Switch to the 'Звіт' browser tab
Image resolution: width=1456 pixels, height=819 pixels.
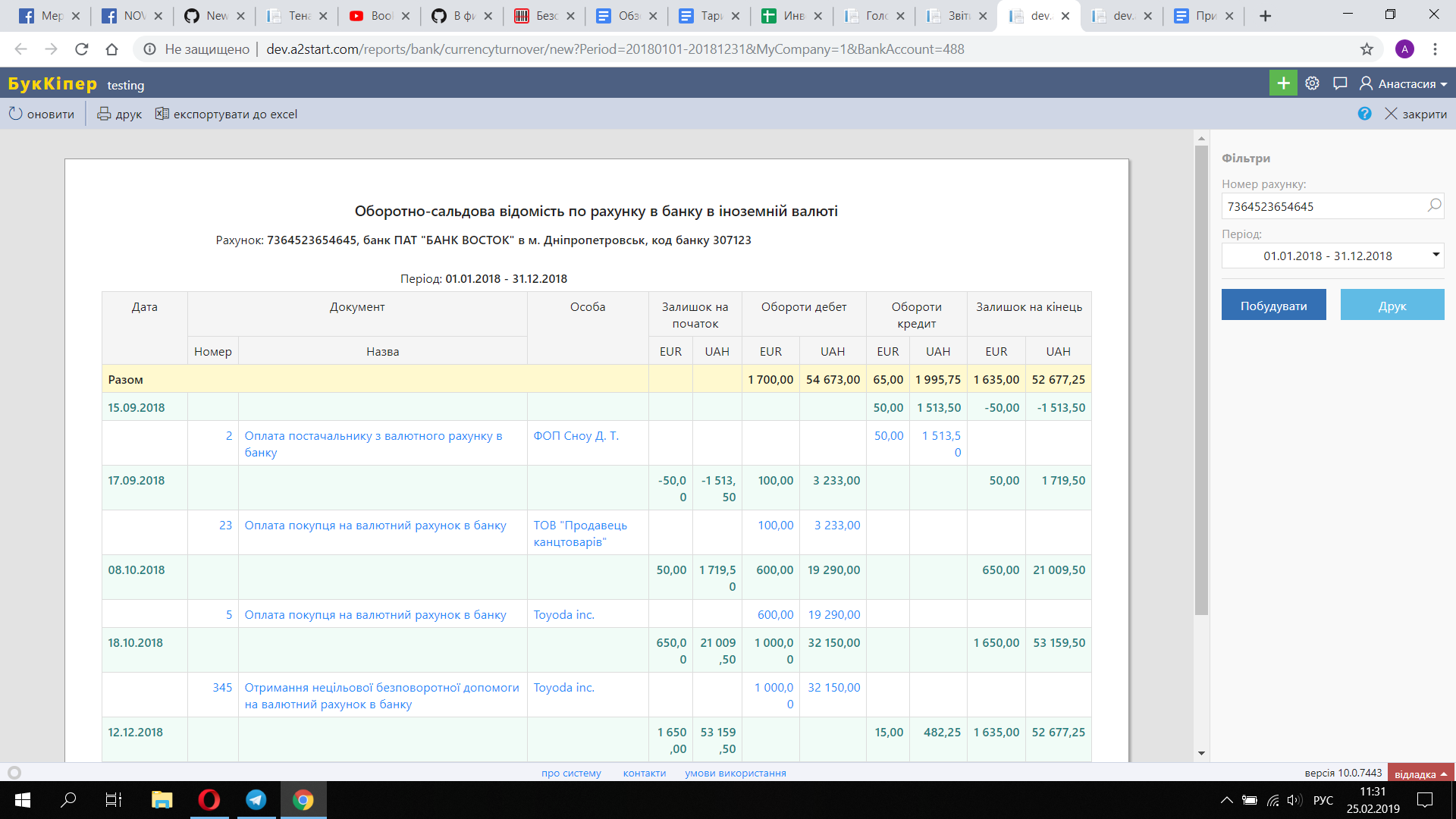coord(955,15)
